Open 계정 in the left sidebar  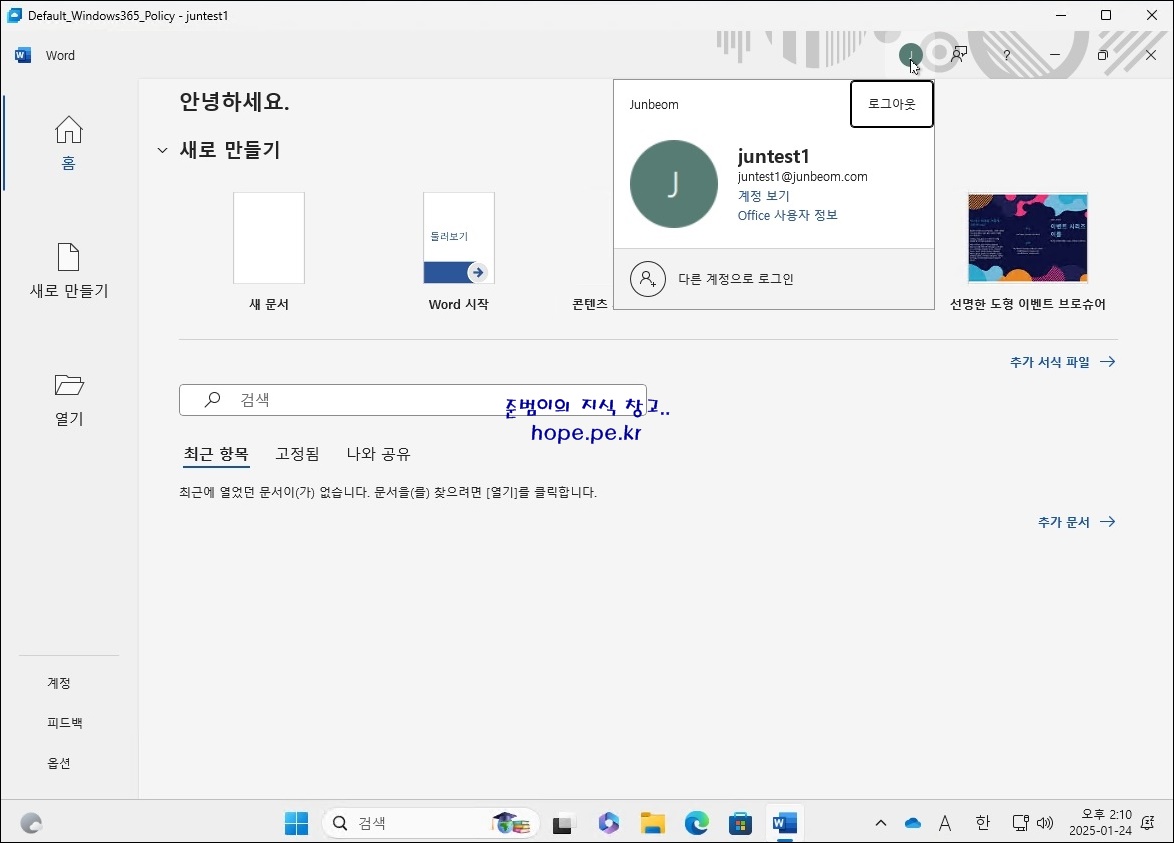point(58,683)
